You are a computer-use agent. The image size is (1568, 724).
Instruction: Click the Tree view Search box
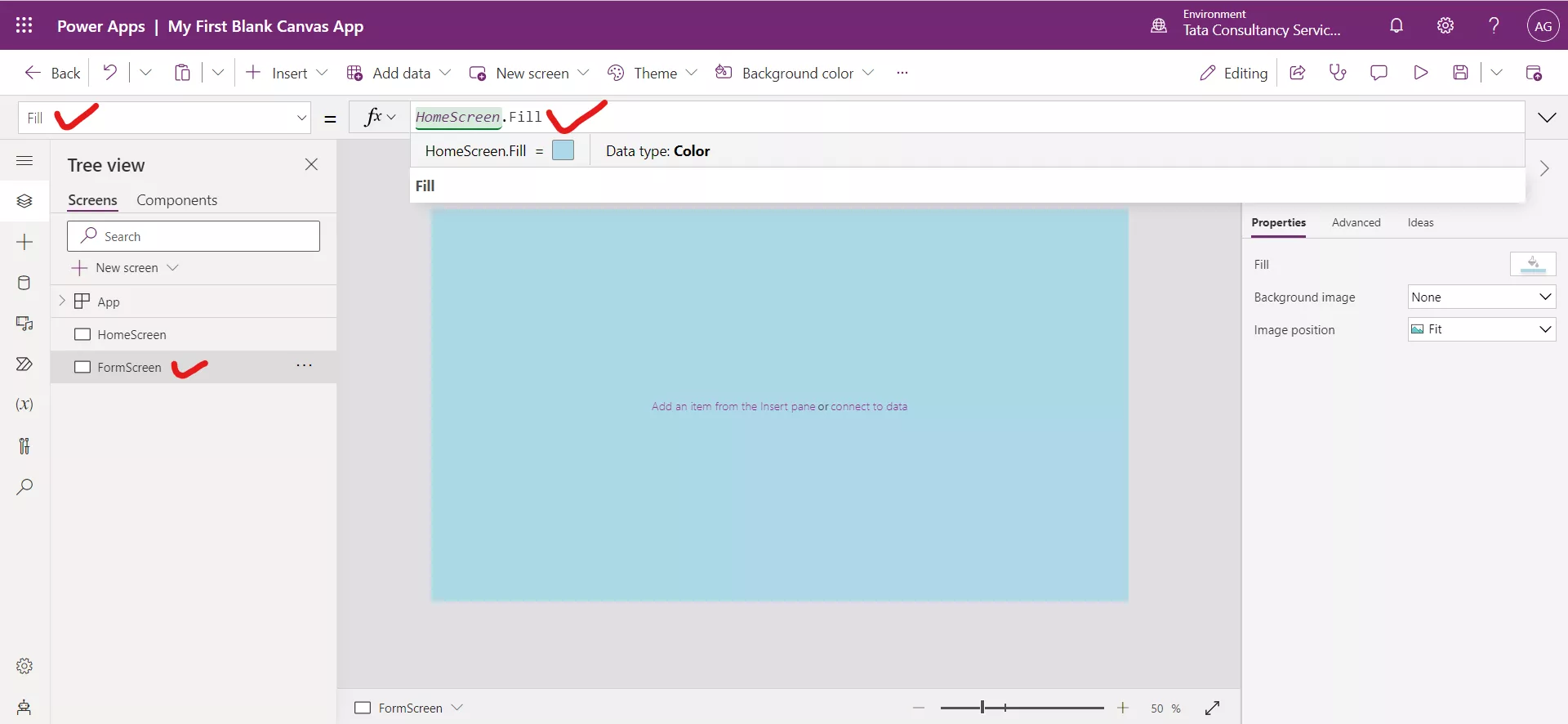tap(194, 236)
